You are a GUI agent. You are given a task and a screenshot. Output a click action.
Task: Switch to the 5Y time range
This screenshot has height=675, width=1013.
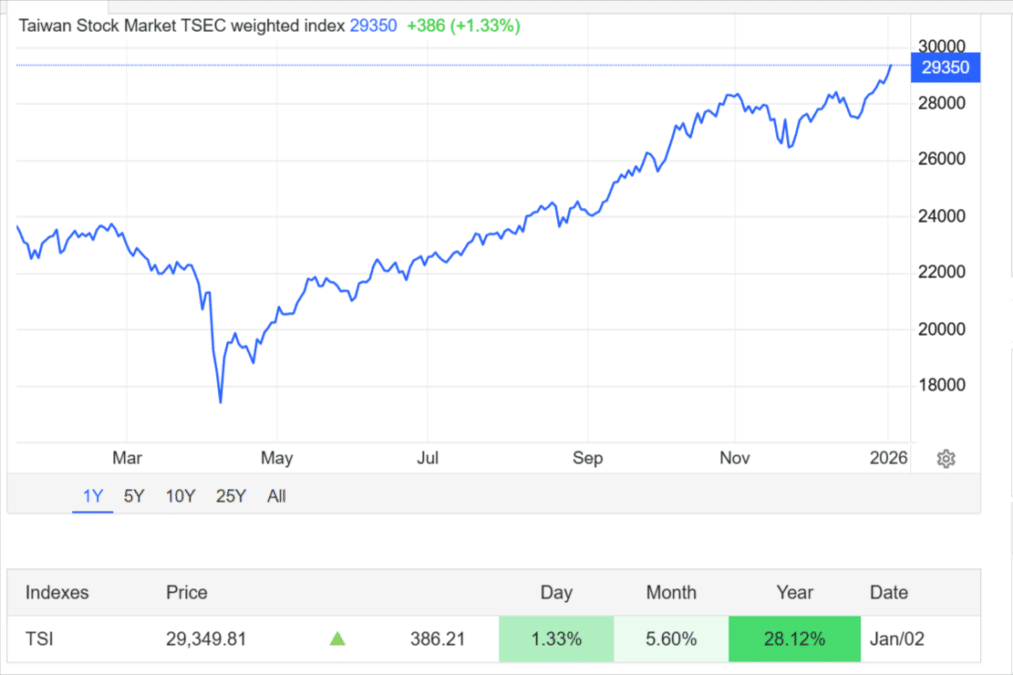click(x=134, y=496)
